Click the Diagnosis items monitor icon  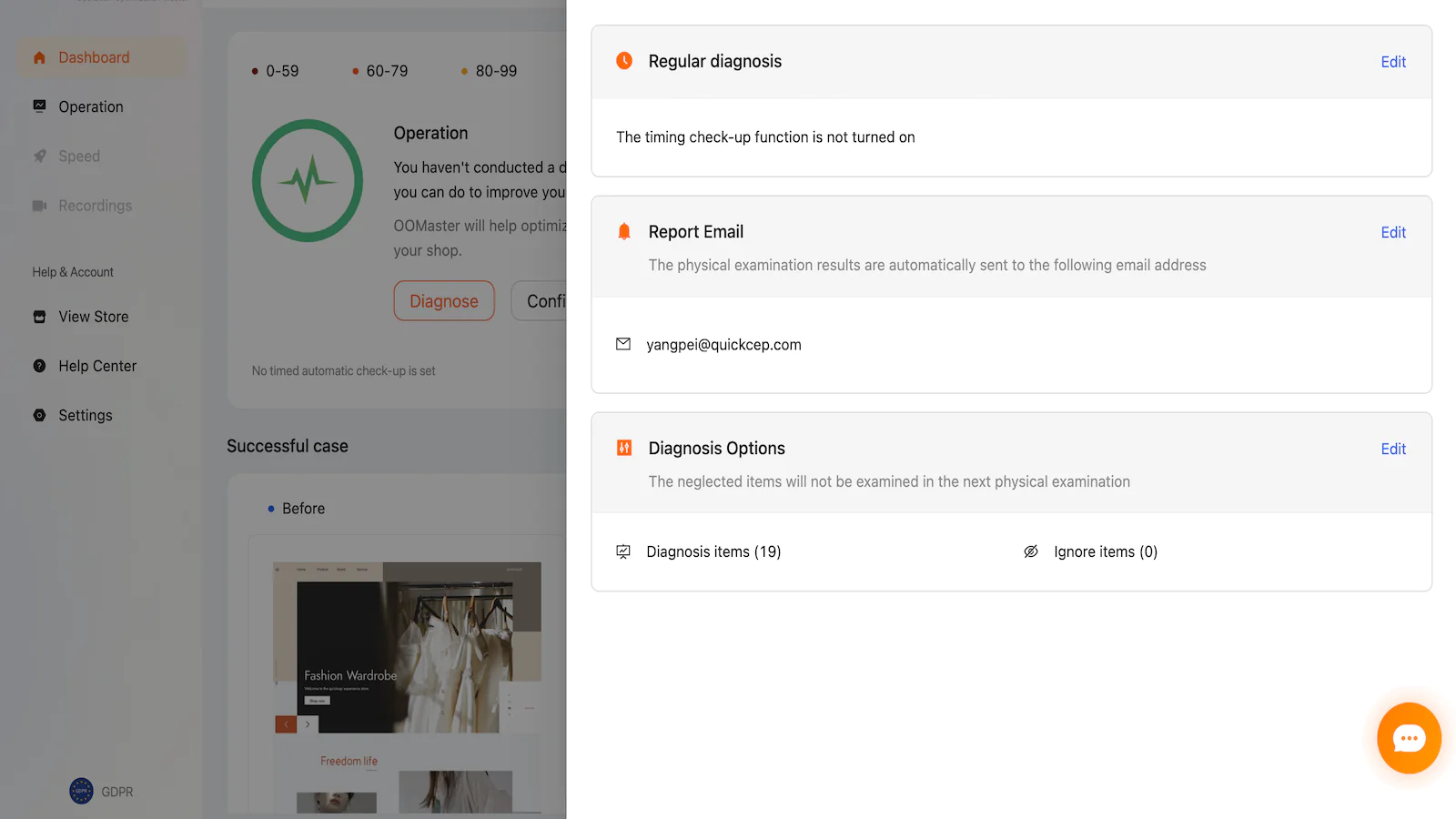point(623,551)
